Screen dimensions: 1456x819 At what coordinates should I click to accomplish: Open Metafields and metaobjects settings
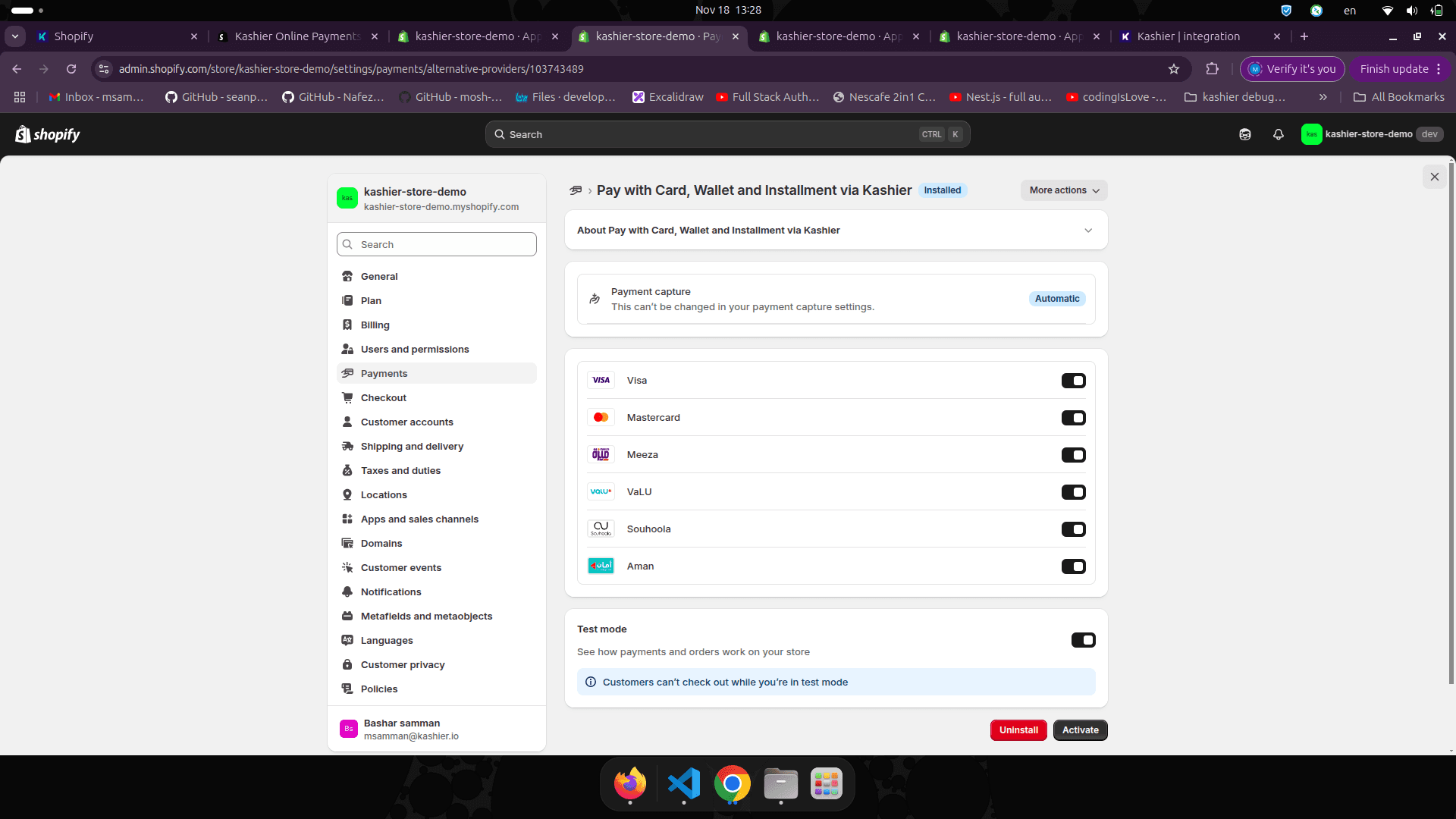click(437, 616)
